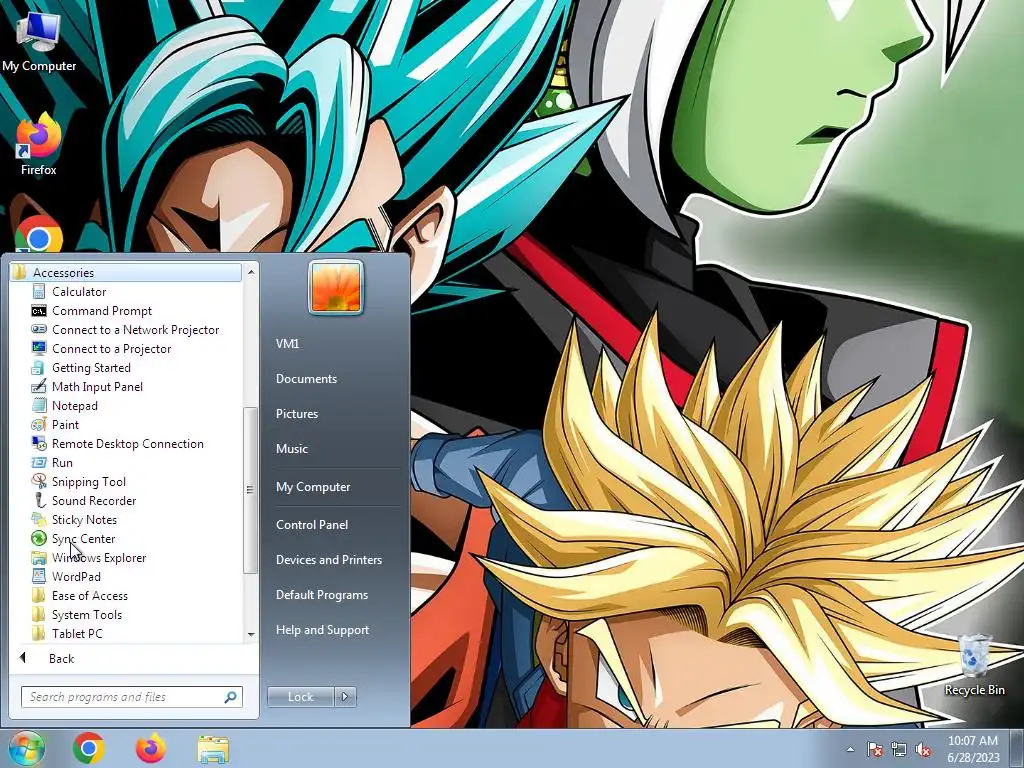Open the Run dialog entry

(62, 462)
